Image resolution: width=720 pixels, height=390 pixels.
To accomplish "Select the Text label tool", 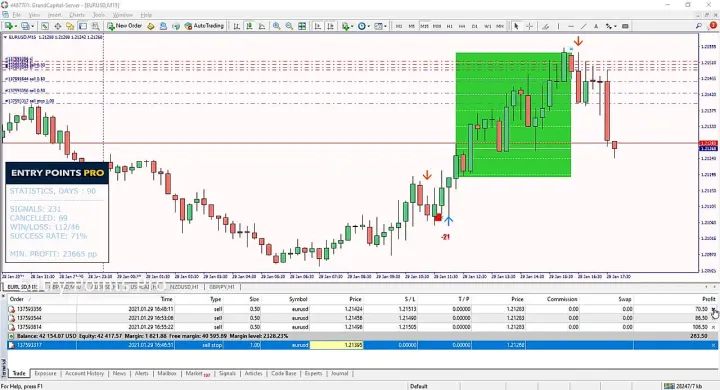I will click(x=596, y=26).
